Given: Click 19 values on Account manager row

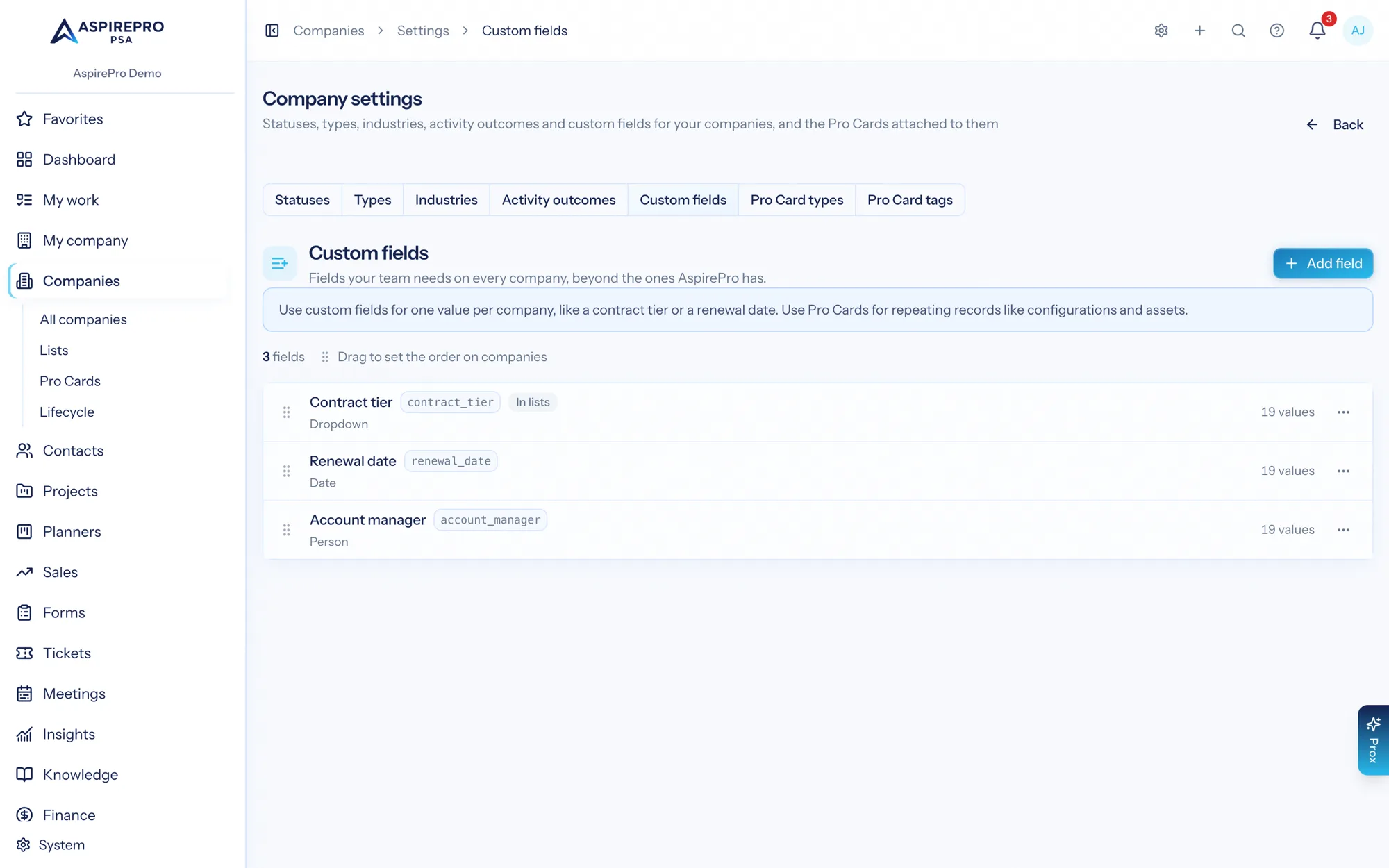Looking at the screenshot, I should coord(1288,530).
